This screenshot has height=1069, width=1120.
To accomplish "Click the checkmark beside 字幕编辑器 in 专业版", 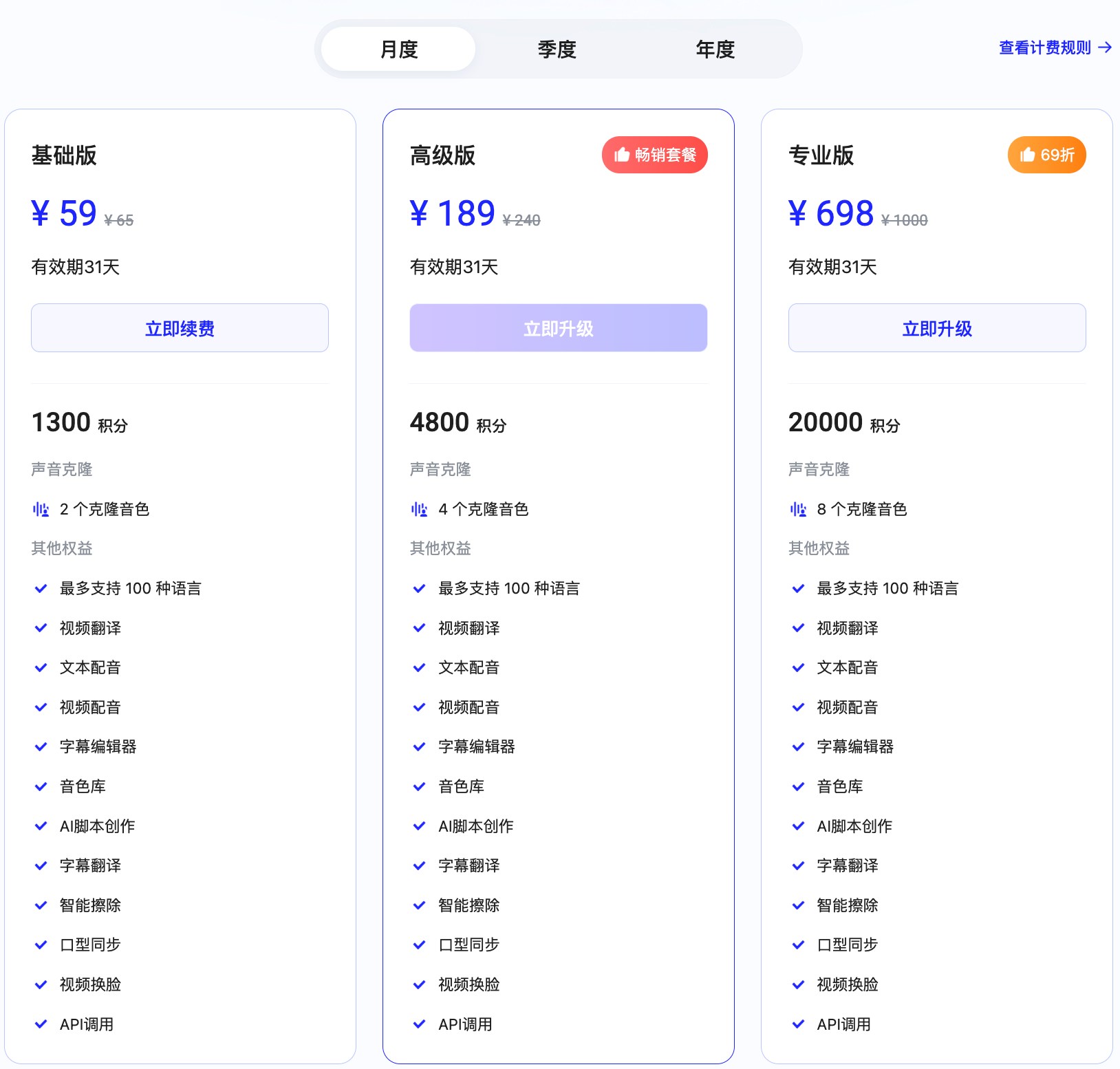I will click(798, 747).
